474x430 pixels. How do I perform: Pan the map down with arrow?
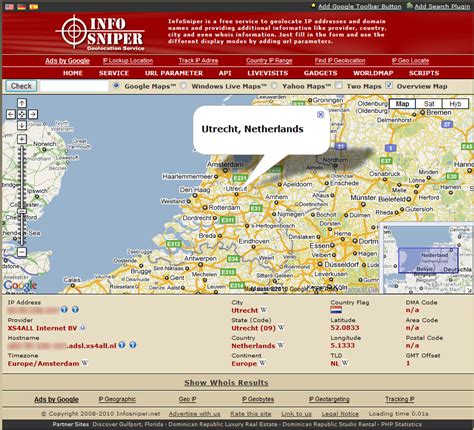(x=22, y=125)
